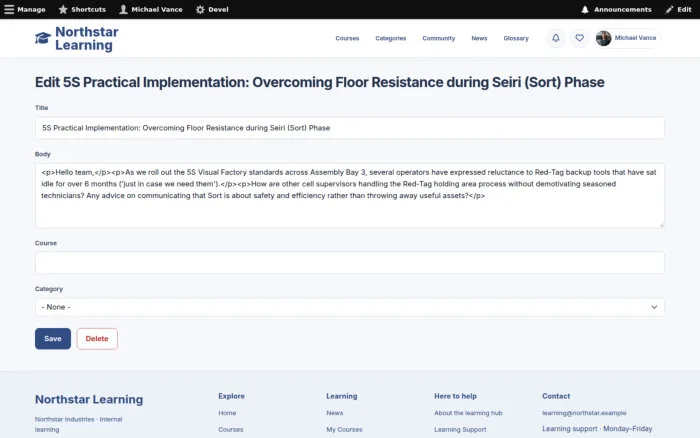Click the Title field label
The image size is (700, 438).
coord(42,108)
